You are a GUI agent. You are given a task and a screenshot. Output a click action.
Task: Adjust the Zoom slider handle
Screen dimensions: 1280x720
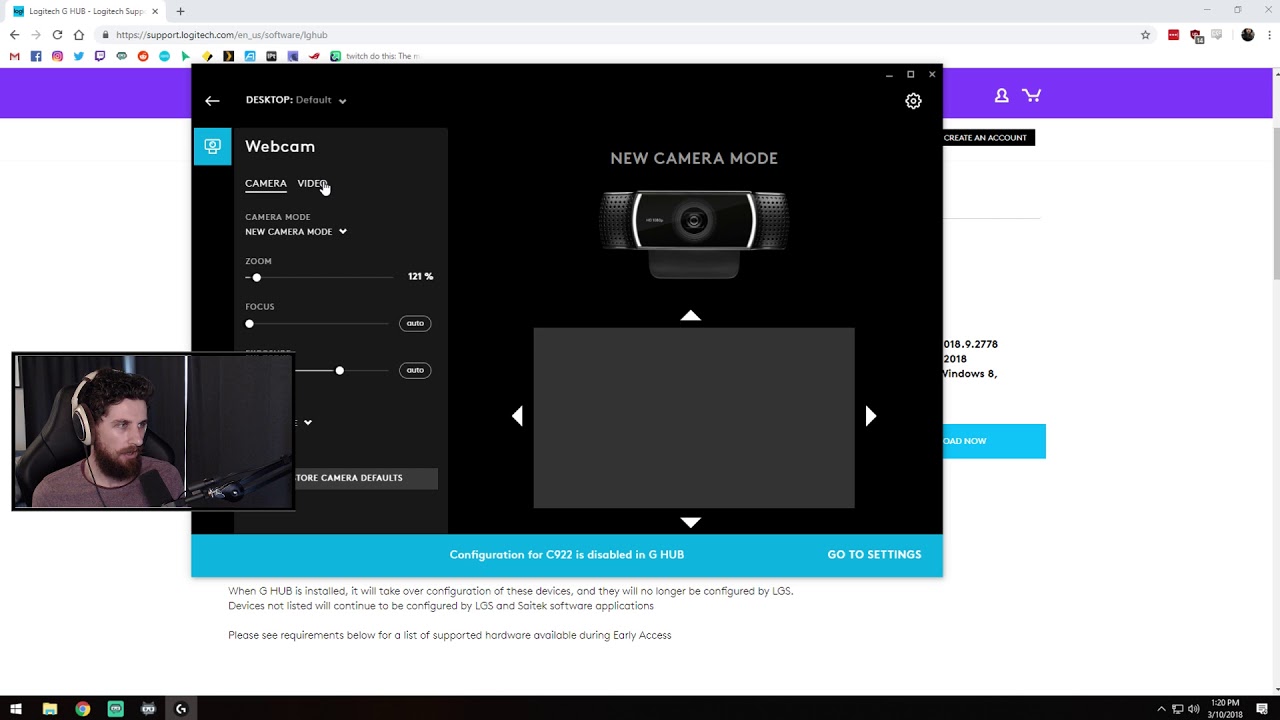coord(256,277)
